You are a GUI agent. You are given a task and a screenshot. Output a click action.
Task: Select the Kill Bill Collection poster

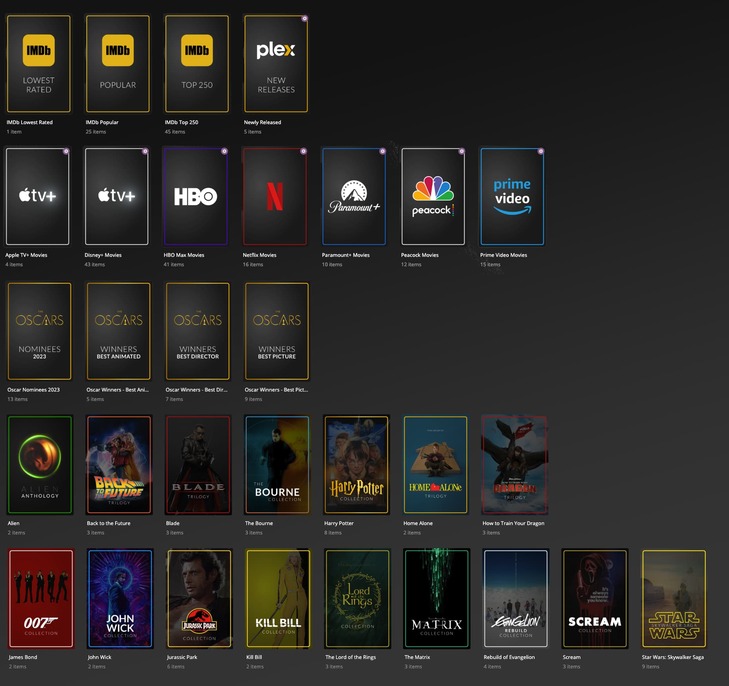click(278, 599)
